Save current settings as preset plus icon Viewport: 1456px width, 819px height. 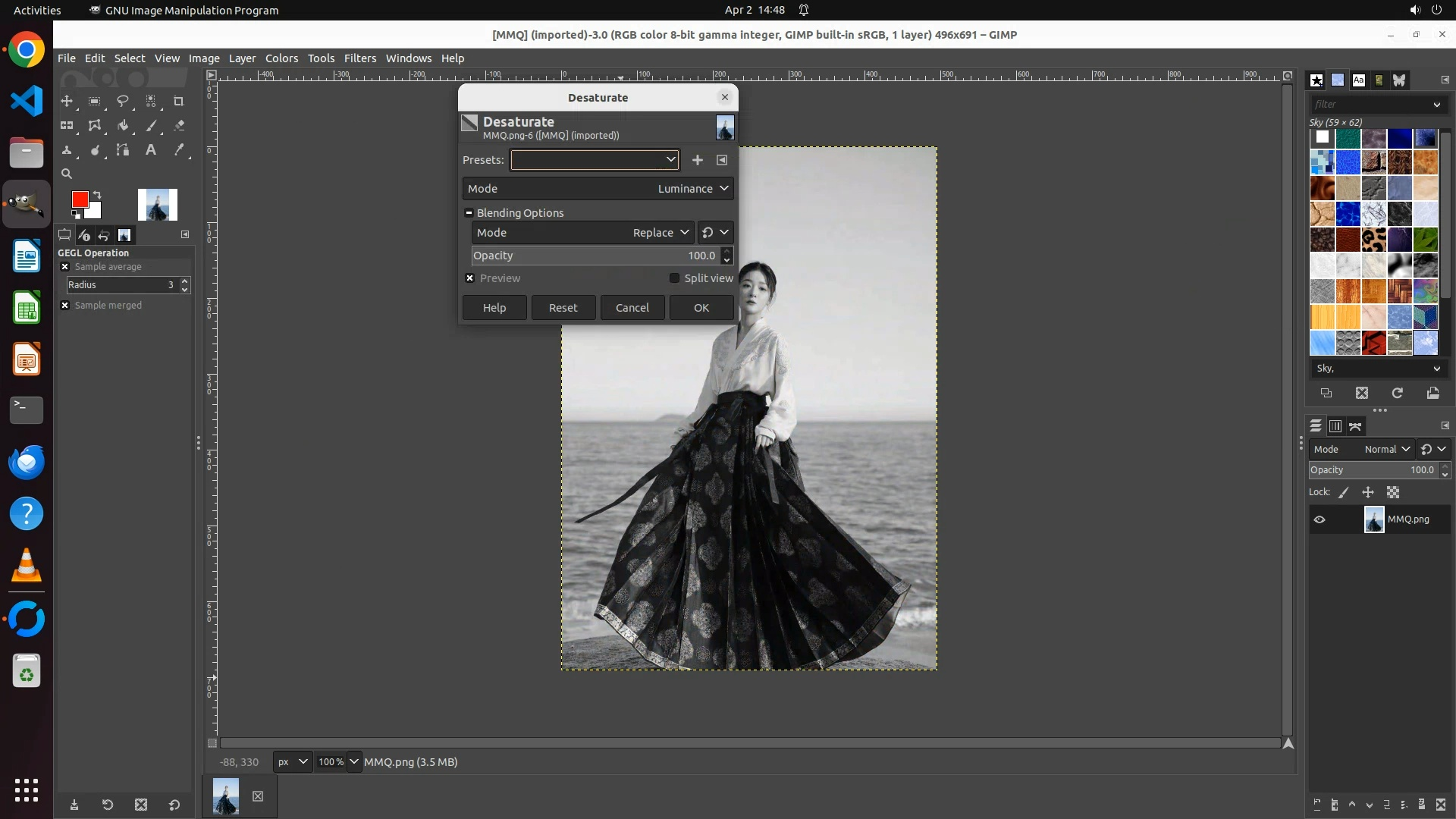[x=697, y=160]
